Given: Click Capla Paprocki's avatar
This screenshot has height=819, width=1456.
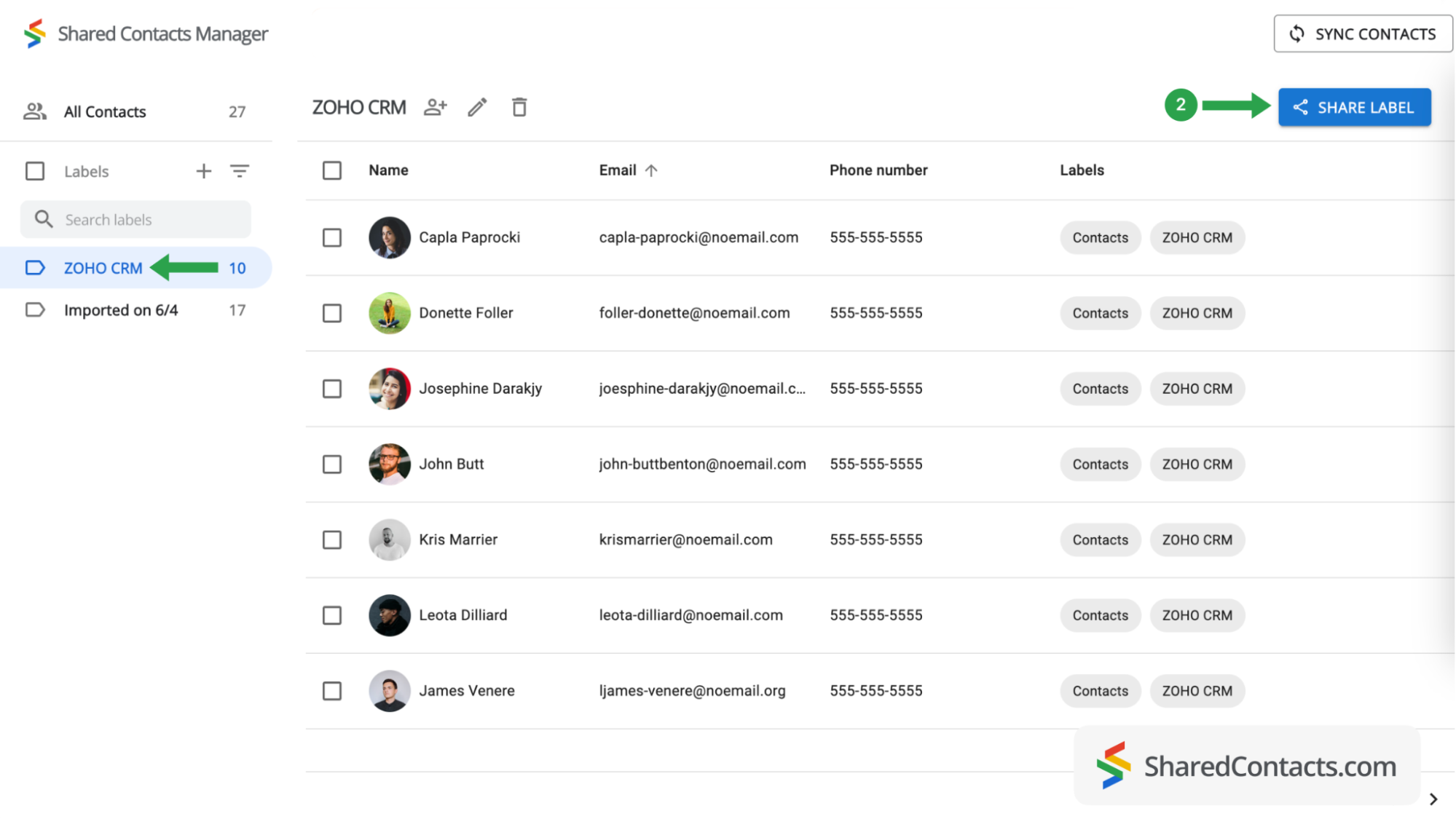Looking at the screenshot, I should [x=390, y=237].
